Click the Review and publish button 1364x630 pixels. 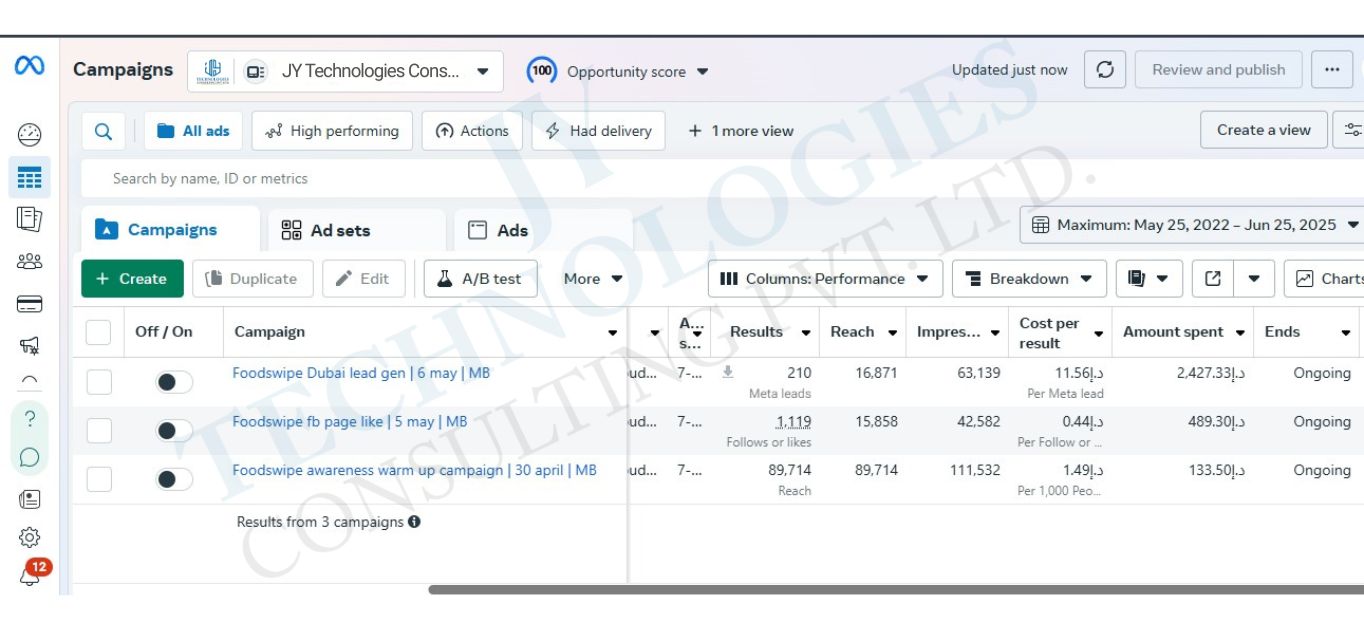tap(1219, 70)
